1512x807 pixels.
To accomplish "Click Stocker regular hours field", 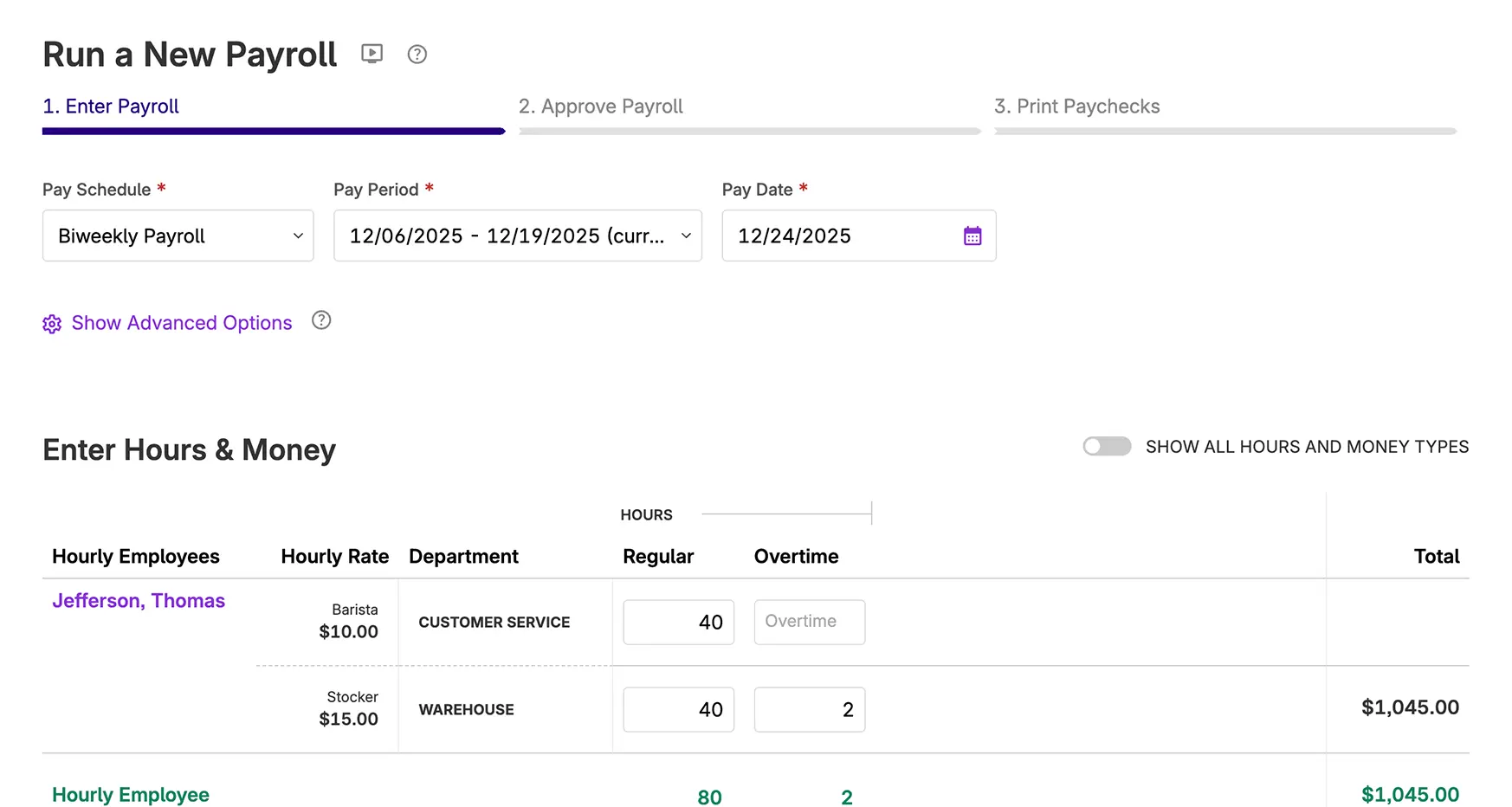I will pos(678,709).
